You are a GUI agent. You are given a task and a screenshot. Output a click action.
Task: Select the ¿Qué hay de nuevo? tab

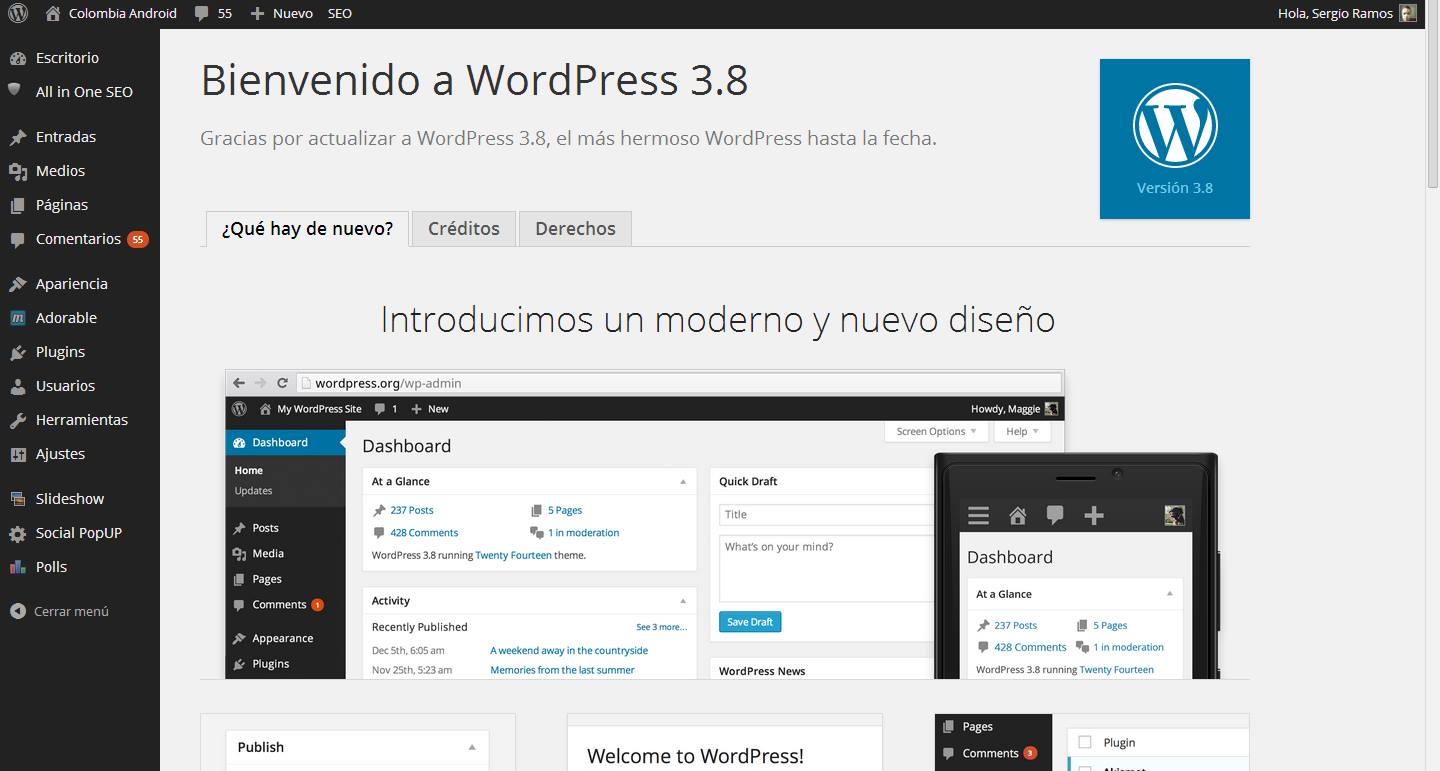click(307, 229)
